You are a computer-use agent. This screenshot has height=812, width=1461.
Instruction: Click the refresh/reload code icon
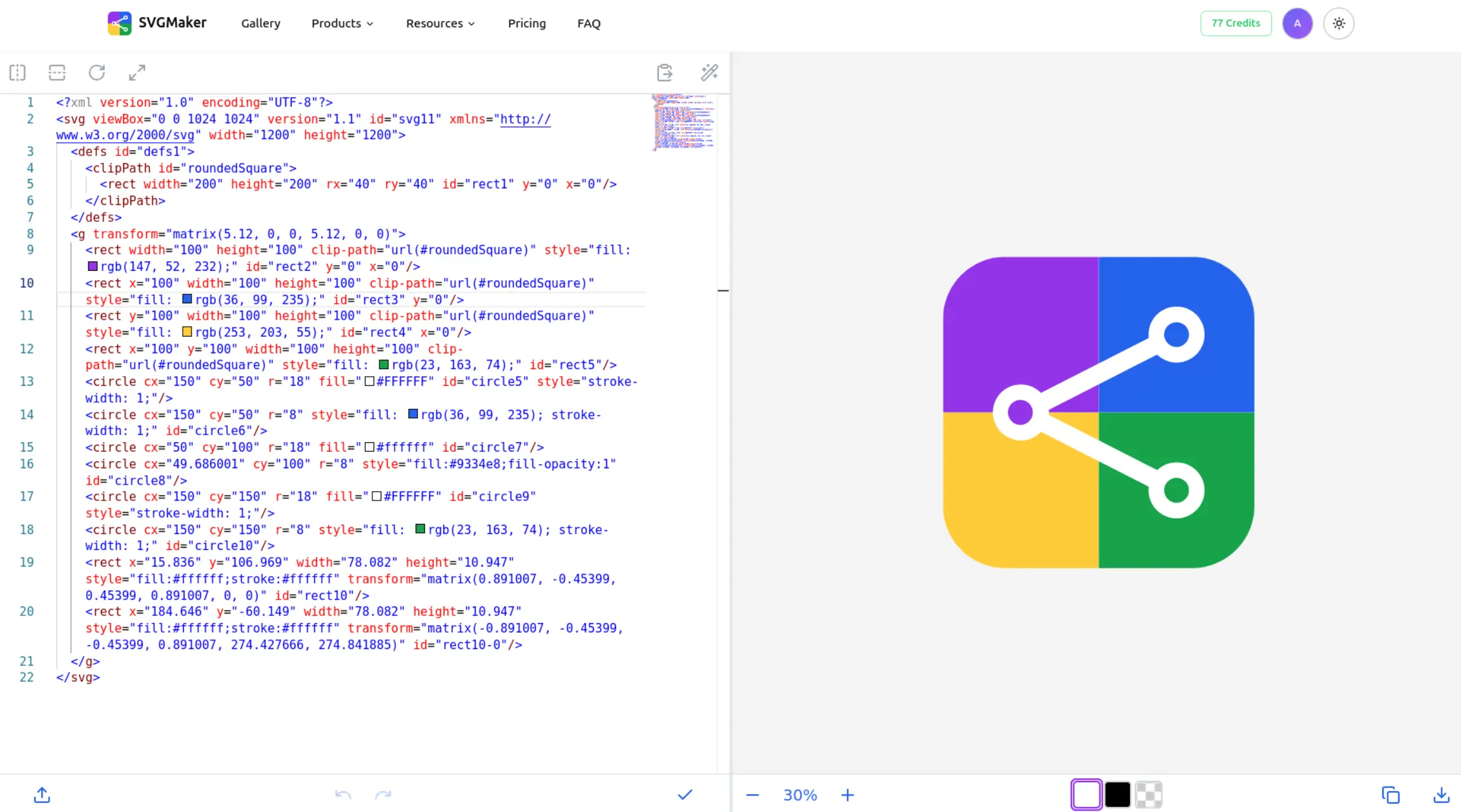tap(96, 72)
